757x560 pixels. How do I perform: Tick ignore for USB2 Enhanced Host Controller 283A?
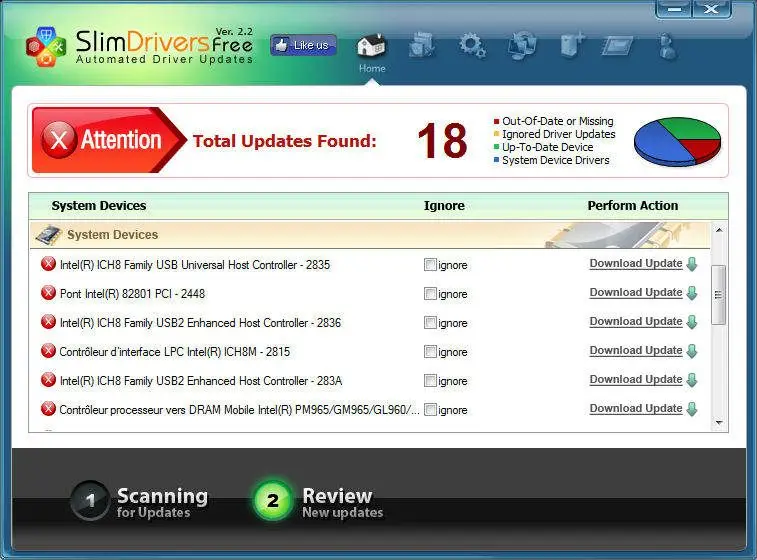tap(430, 380)
